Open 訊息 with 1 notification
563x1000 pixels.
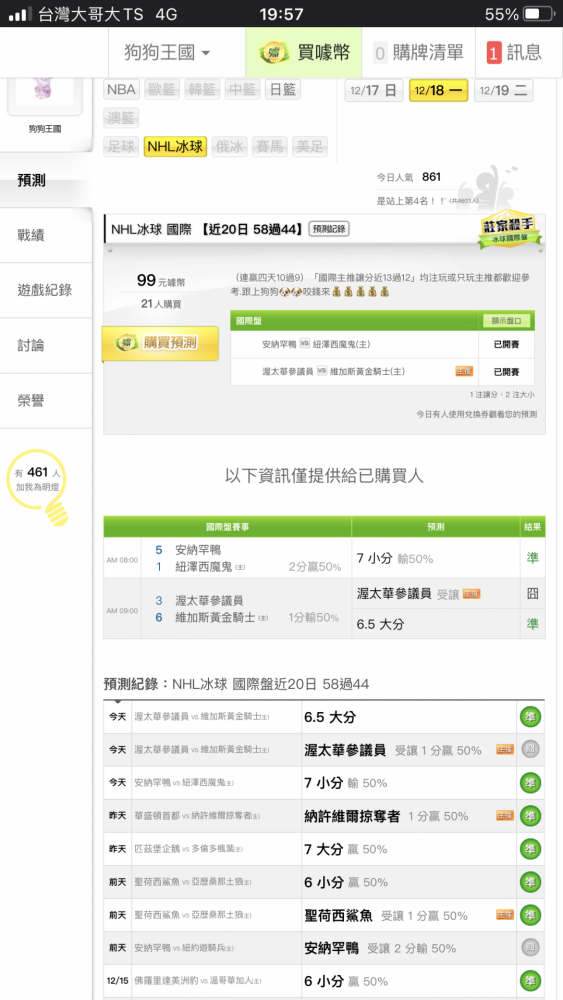(514, 52)
